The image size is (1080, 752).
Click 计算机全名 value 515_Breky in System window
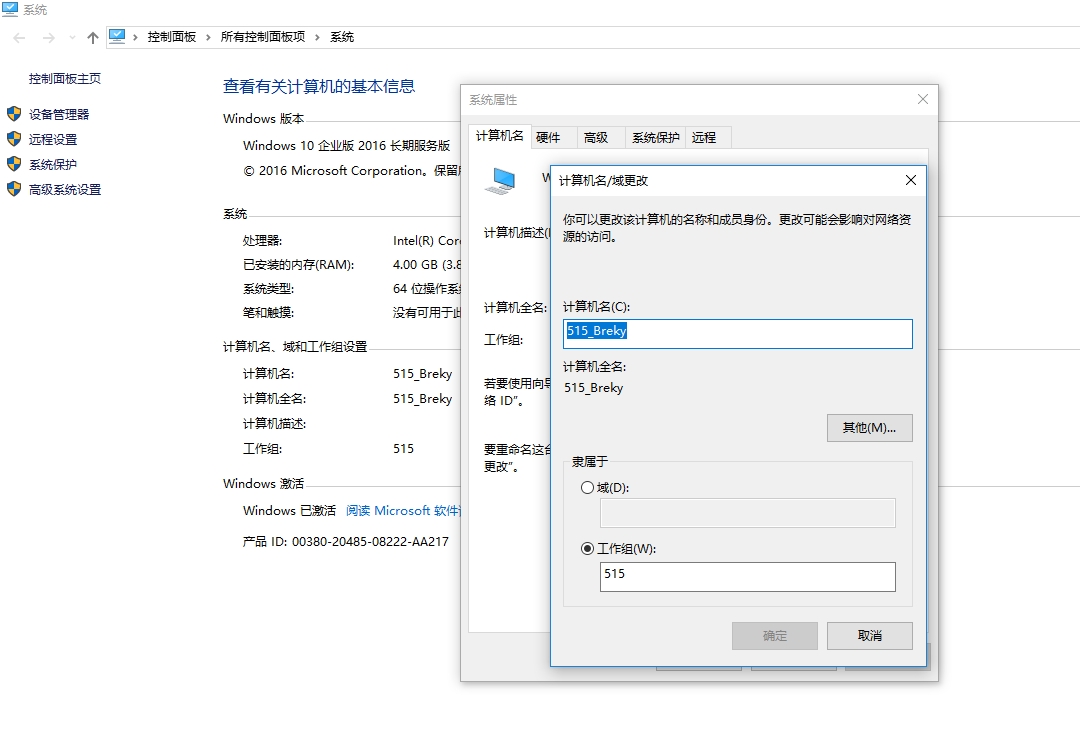(422, 399)
